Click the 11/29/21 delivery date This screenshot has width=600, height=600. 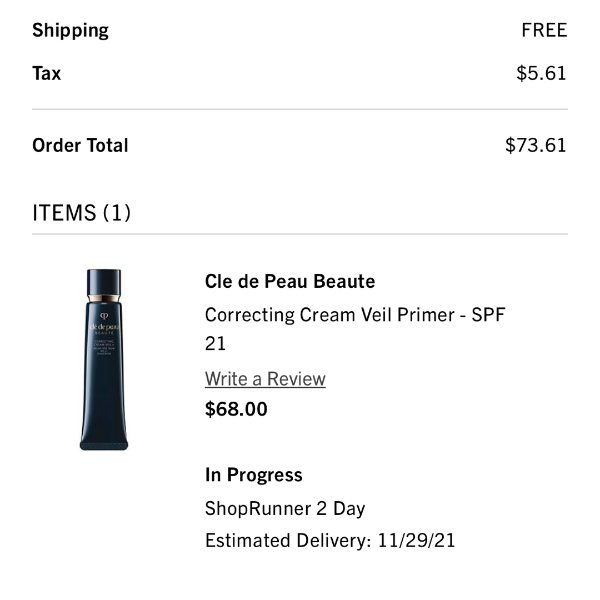tap(416, 541)
